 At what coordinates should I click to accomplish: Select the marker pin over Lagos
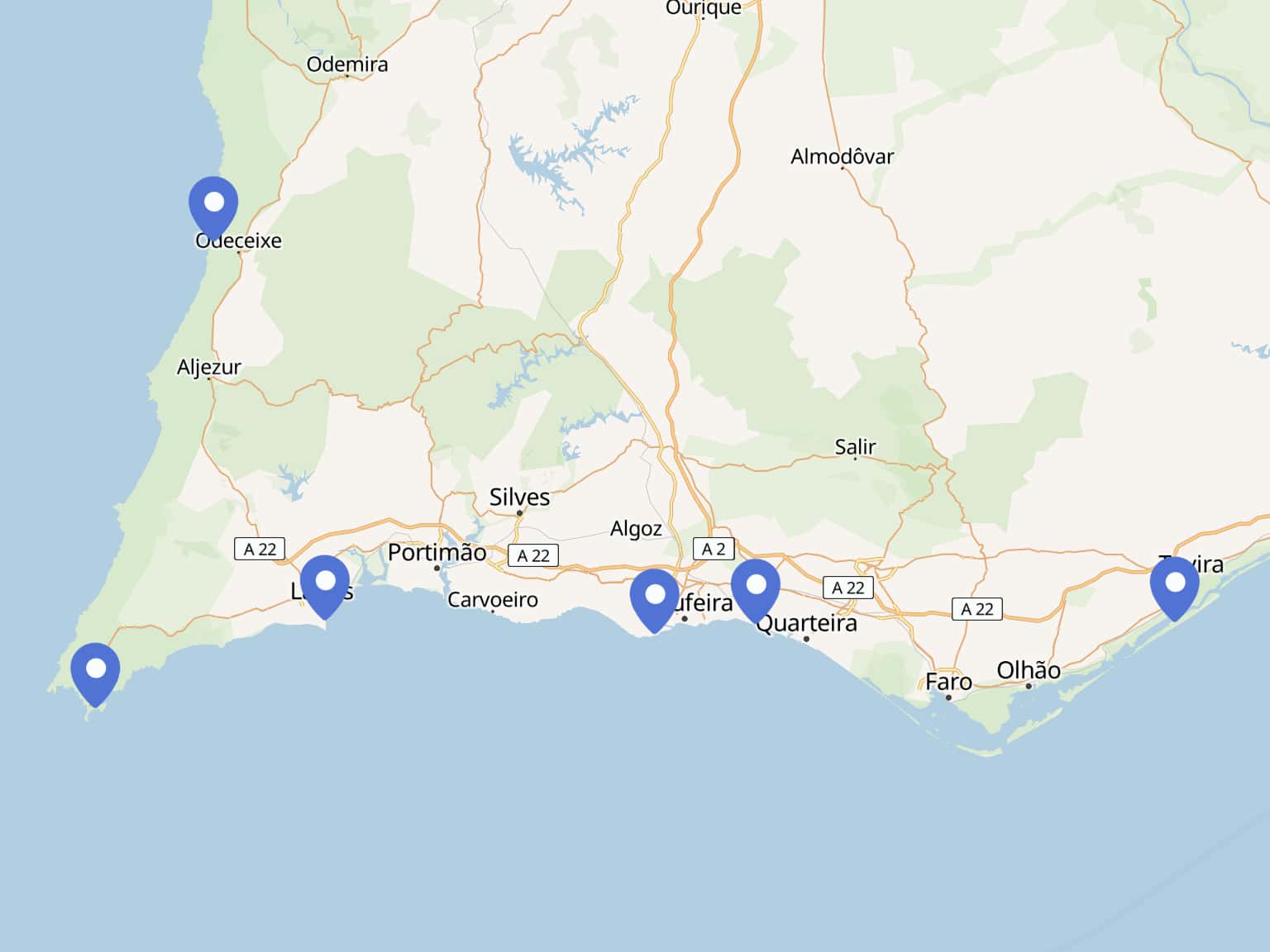pyautogui.click(x=325, y=583)
